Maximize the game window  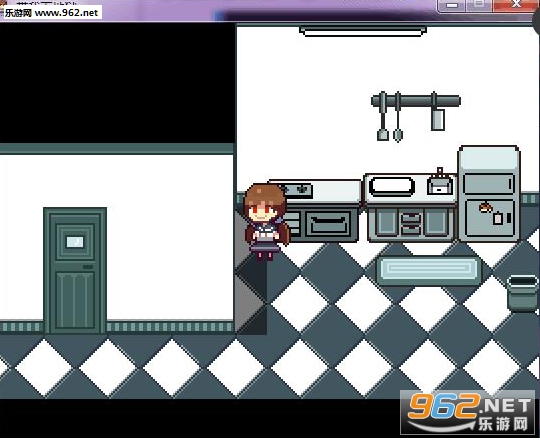click(x=479, y=5)
